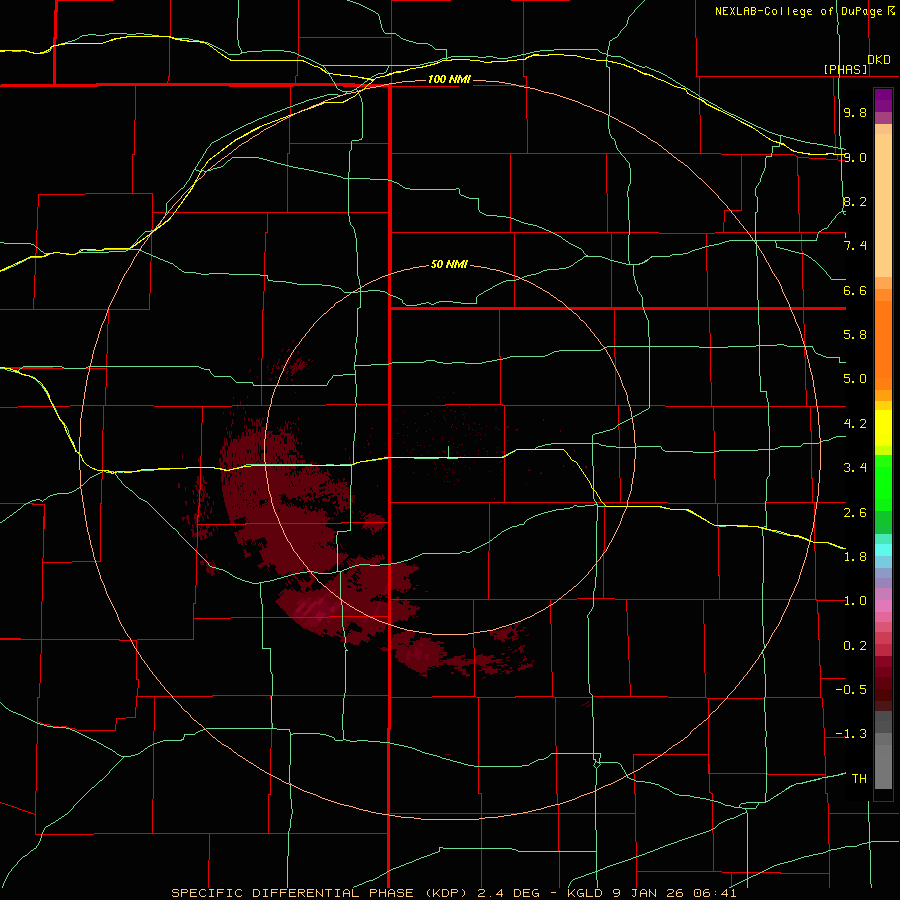Click the 1.0 scale value

pos(855,601)
